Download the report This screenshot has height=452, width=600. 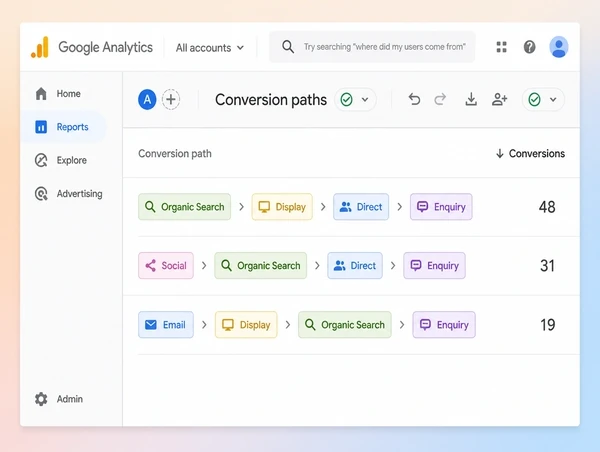coord(471,99)
